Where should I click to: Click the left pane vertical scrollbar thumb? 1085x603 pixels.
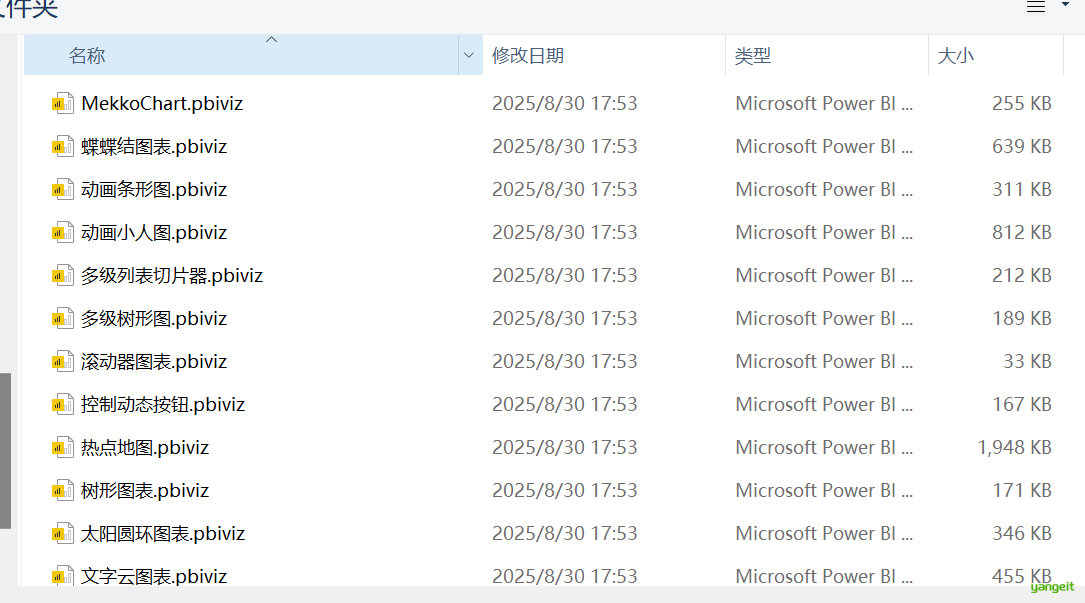[x=5, y=450]
